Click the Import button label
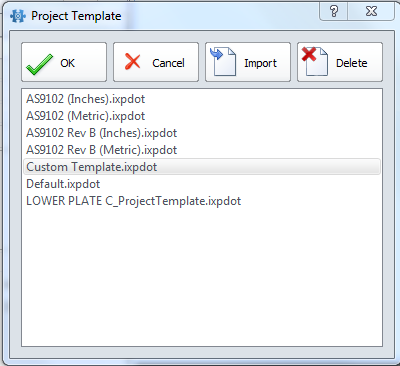This screenshot has height=366, width=400. (260, 63)
